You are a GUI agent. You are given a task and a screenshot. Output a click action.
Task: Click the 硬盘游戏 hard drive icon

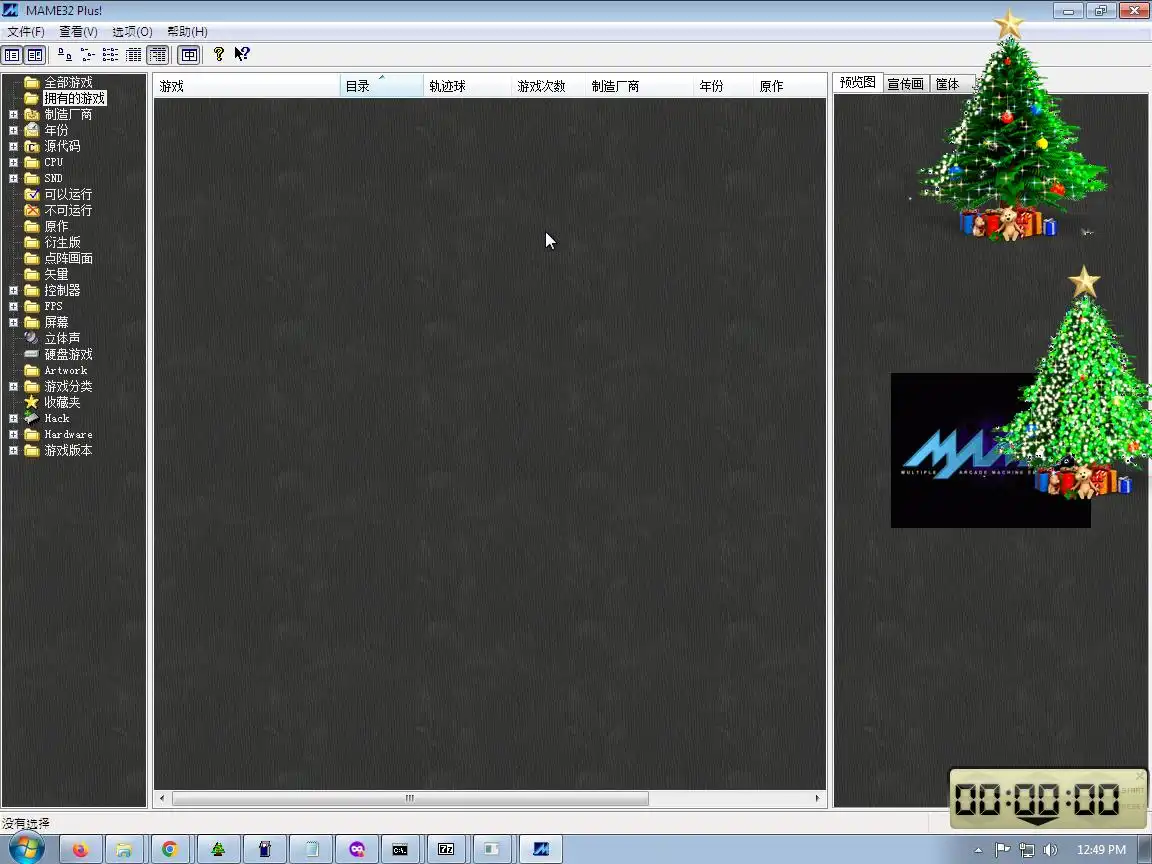click(32, 354)
